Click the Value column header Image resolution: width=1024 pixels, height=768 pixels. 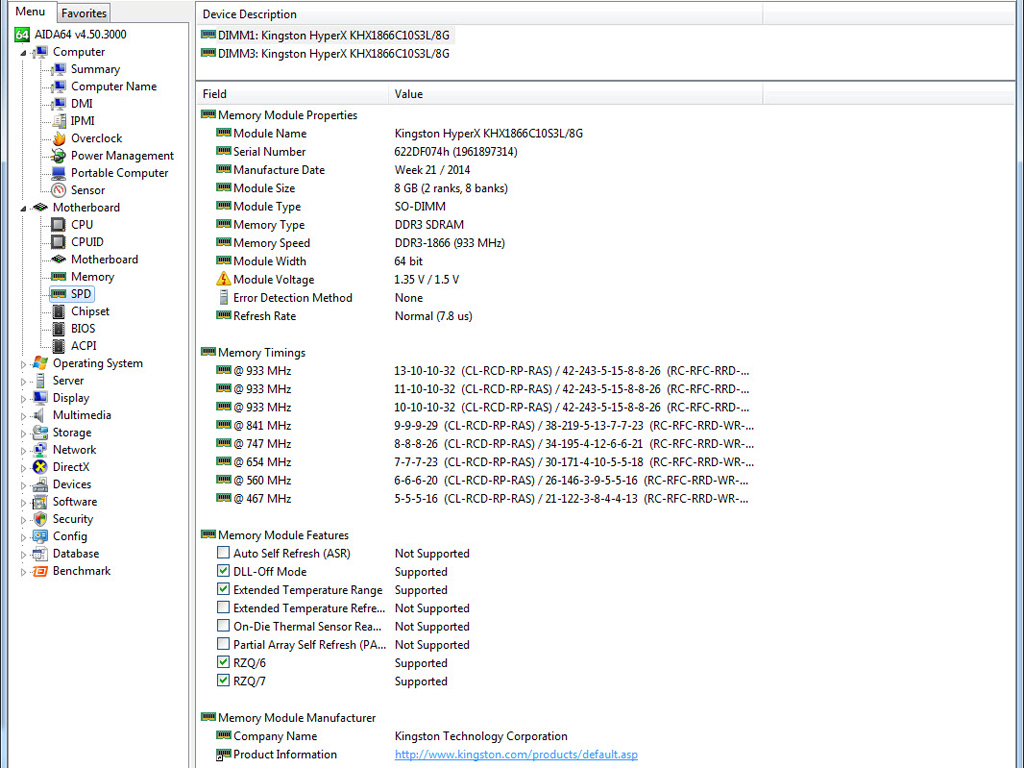[x=575, y=94]
